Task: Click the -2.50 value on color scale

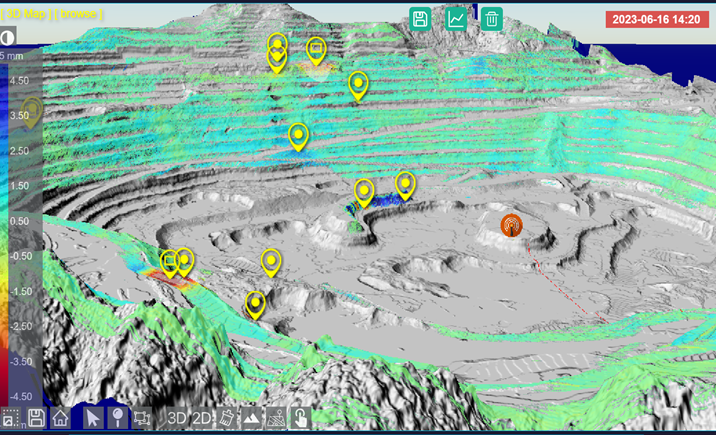Action: [21, 327]
